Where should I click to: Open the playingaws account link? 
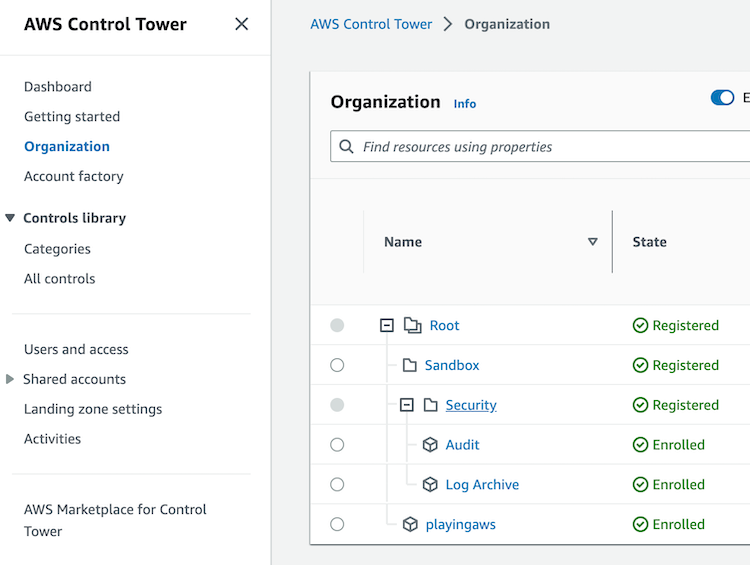tap(461, 525)
